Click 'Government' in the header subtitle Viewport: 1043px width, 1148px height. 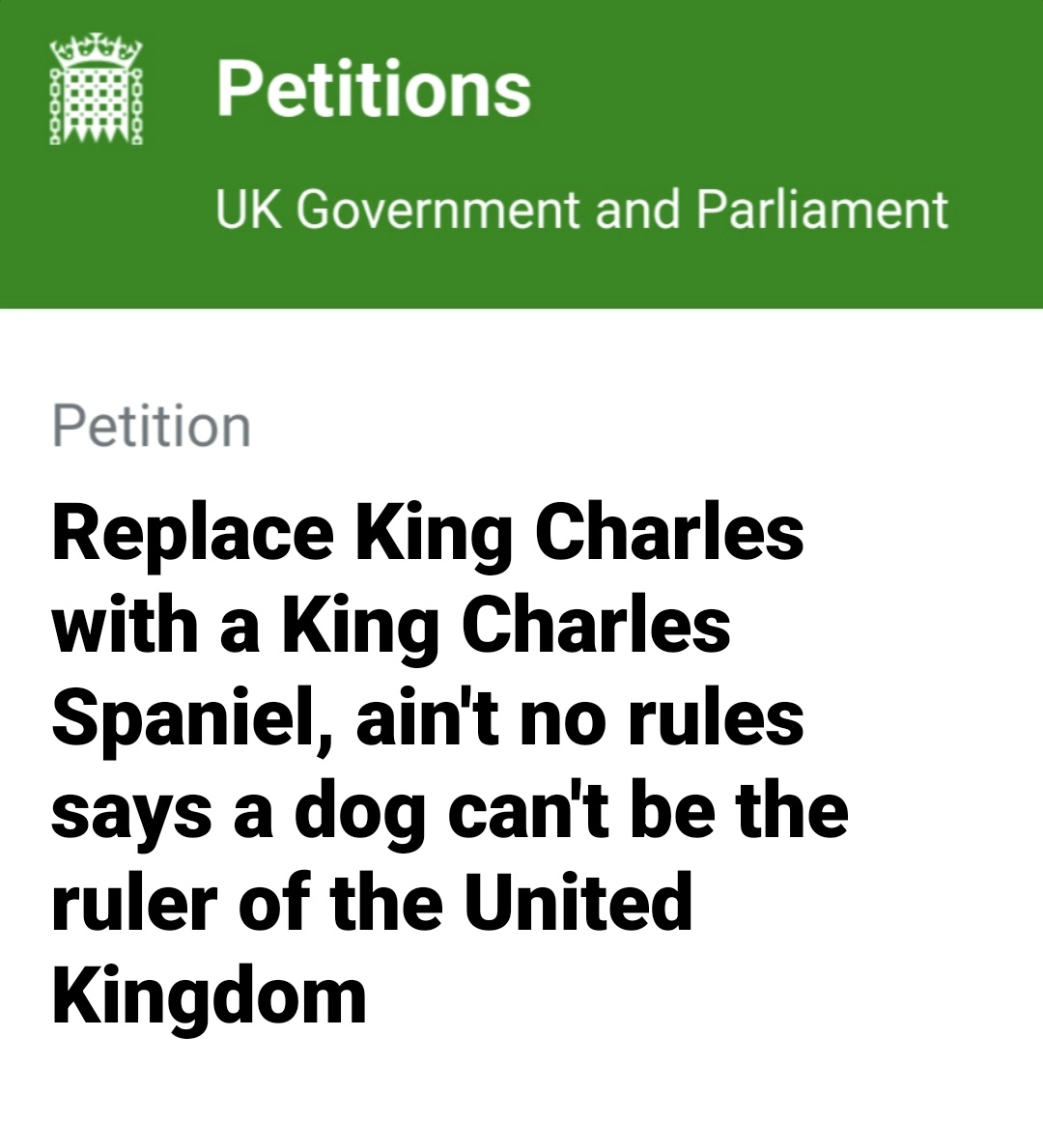point(437,209)
